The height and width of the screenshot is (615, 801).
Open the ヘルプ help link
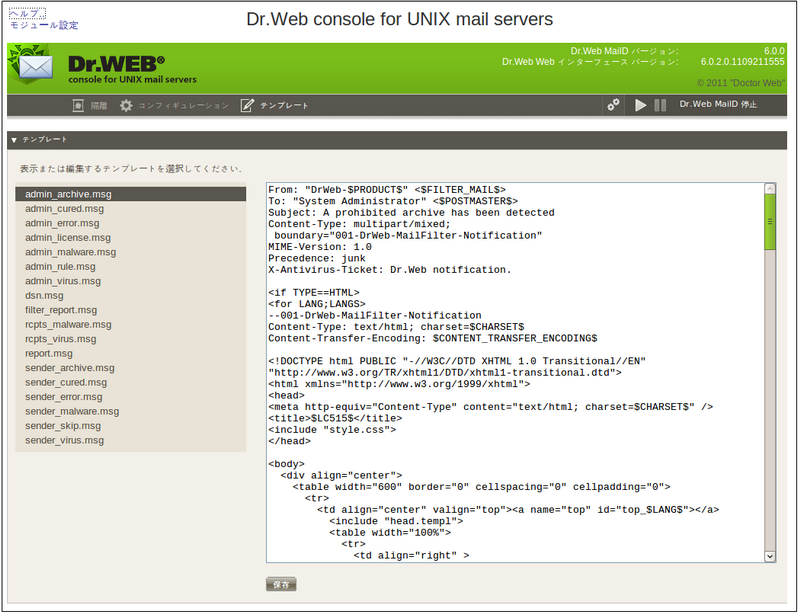coord(27,14)
